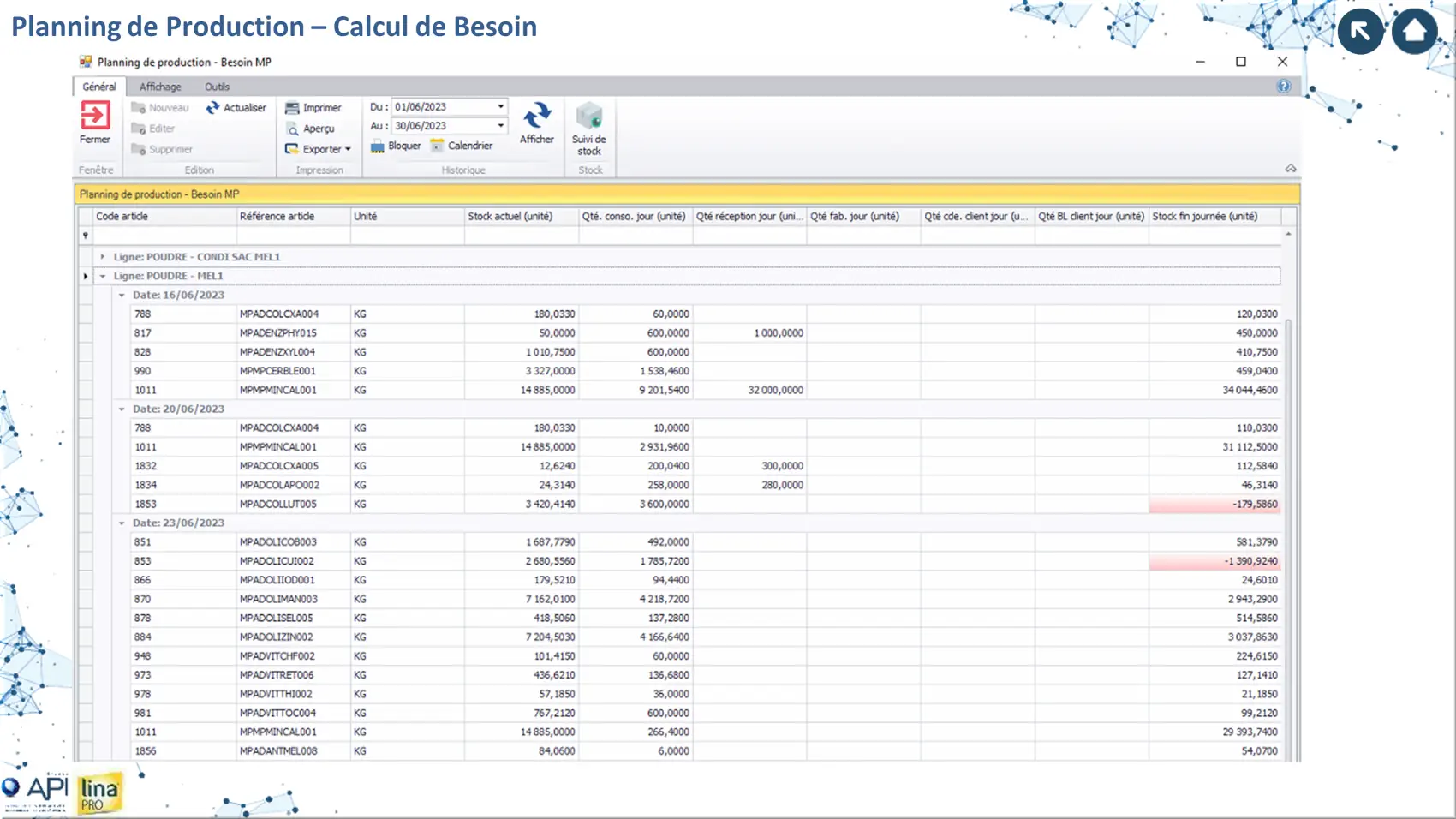Open the Du start date dropdown
Image resolution: width=1456 pixels, height=819 pixels.
[x=501, y=107]
